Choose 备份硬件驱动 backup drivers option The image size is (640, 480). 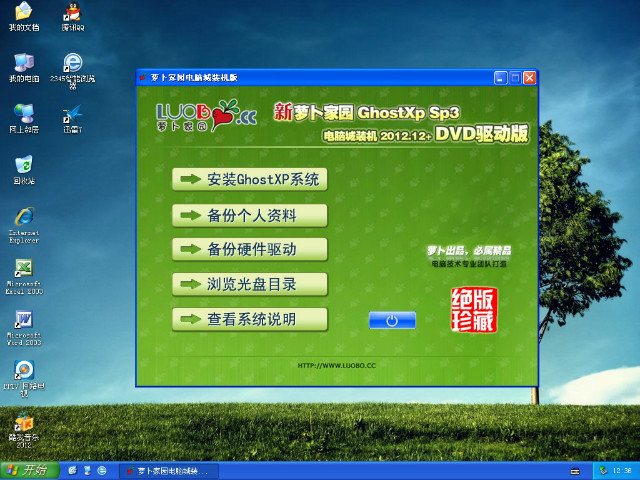click(x=250, y=249)
